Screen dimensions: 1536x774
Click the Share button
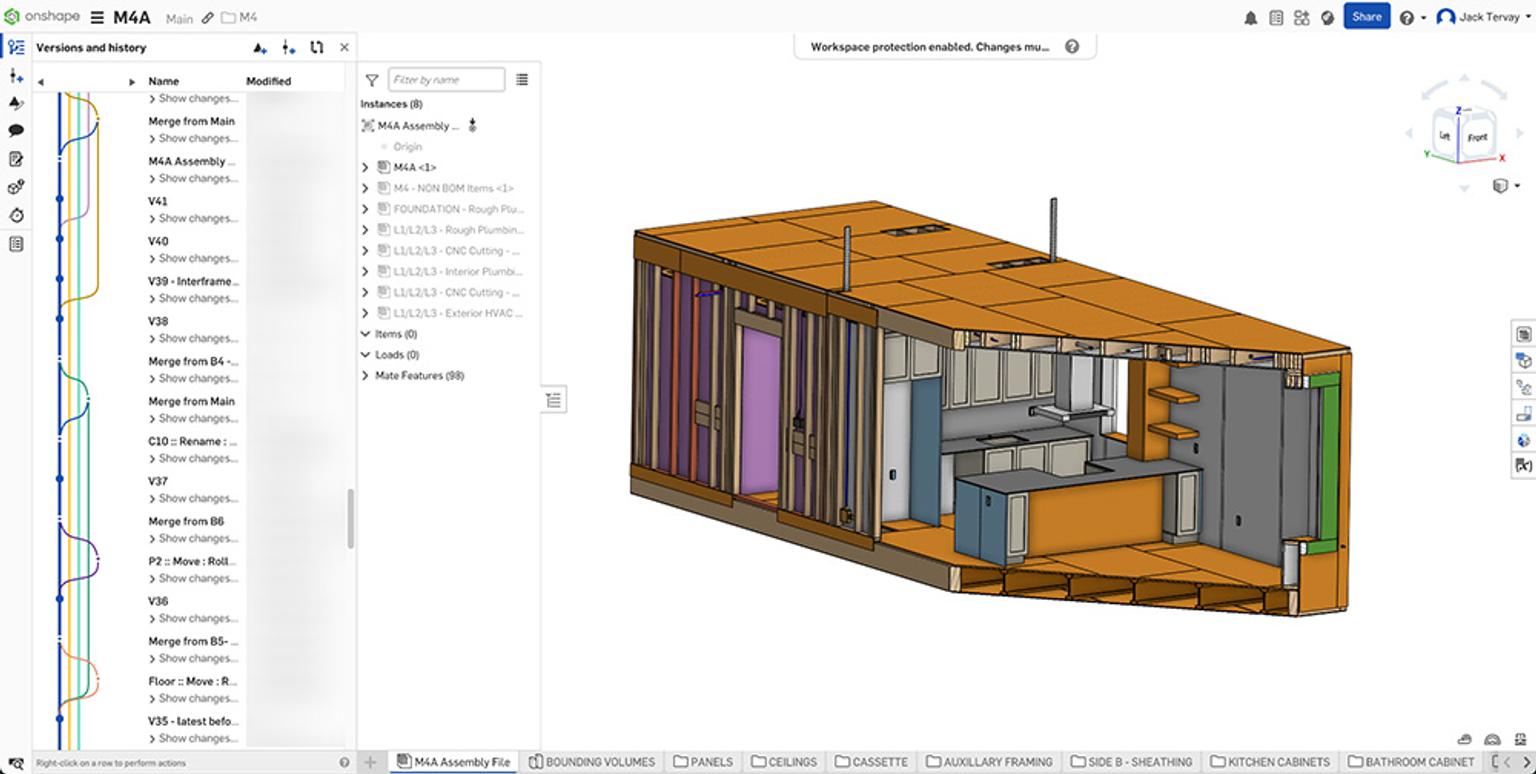1366,17
